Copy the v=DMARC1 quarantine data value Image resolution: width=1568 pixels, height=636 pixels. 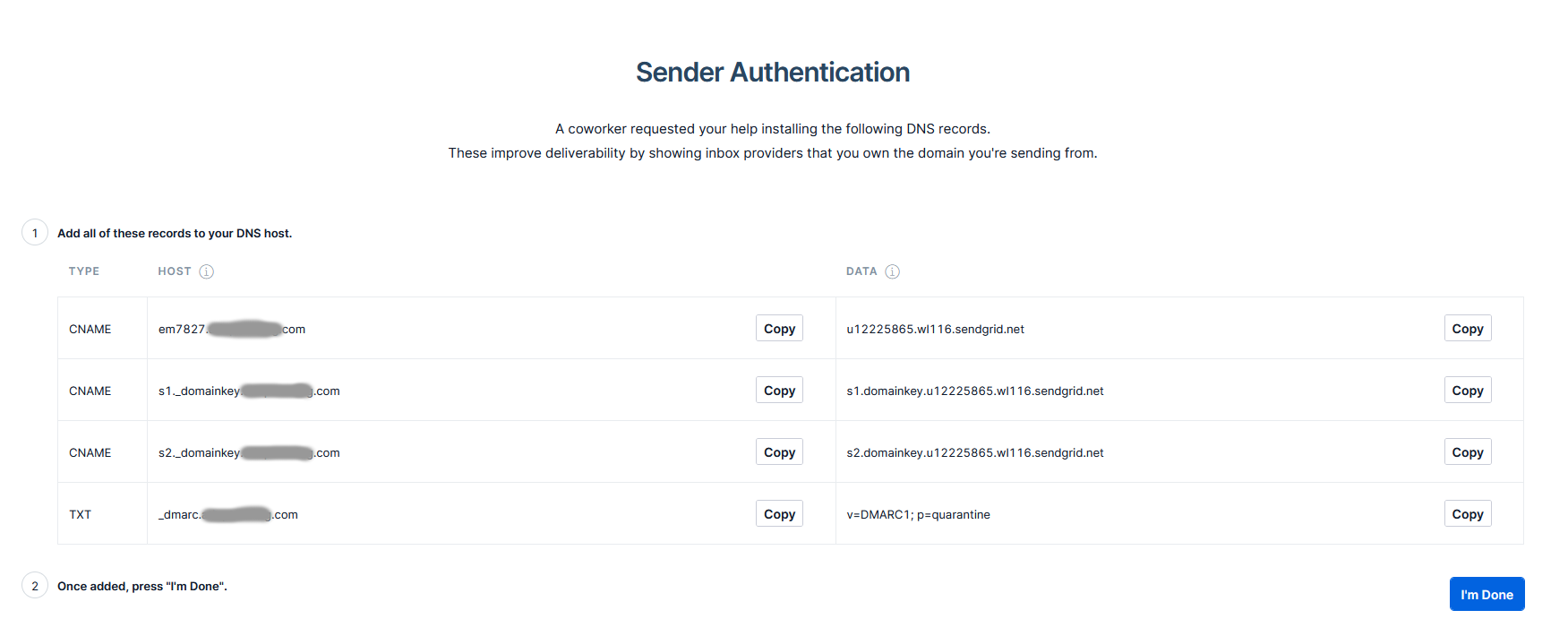pos(1467,514)
